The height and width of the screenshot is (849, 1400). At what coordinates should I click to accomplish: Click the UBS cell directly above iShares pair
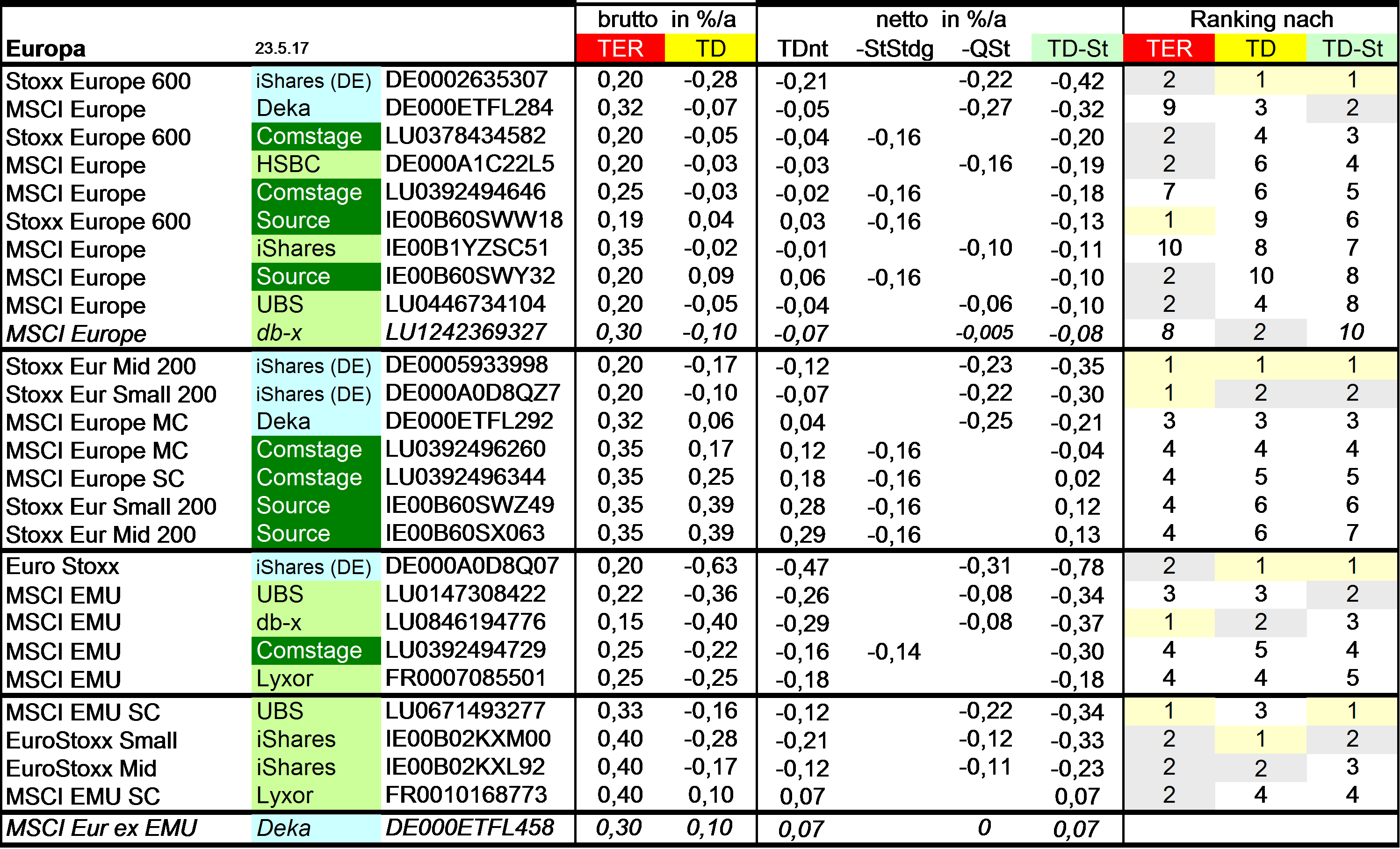pyautogui.click(x=316, y=711)
